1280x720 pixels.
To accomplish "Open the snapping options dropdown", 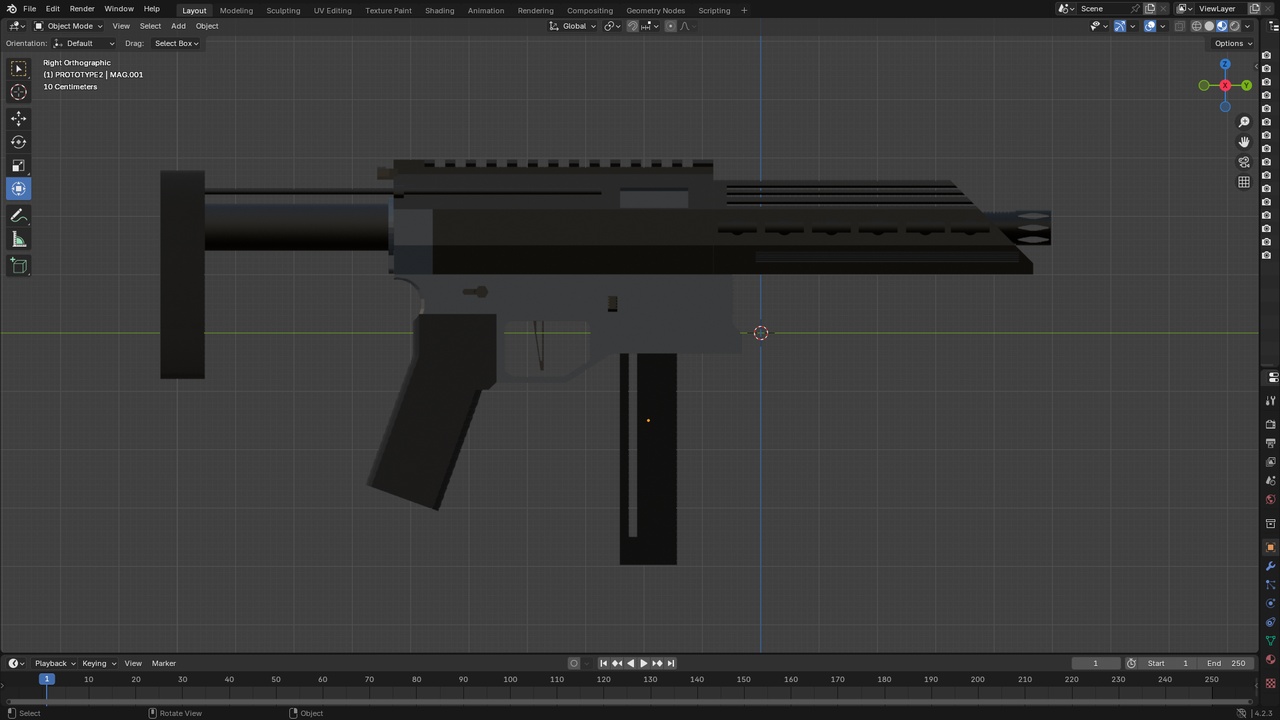I will (x=648, y=26).
